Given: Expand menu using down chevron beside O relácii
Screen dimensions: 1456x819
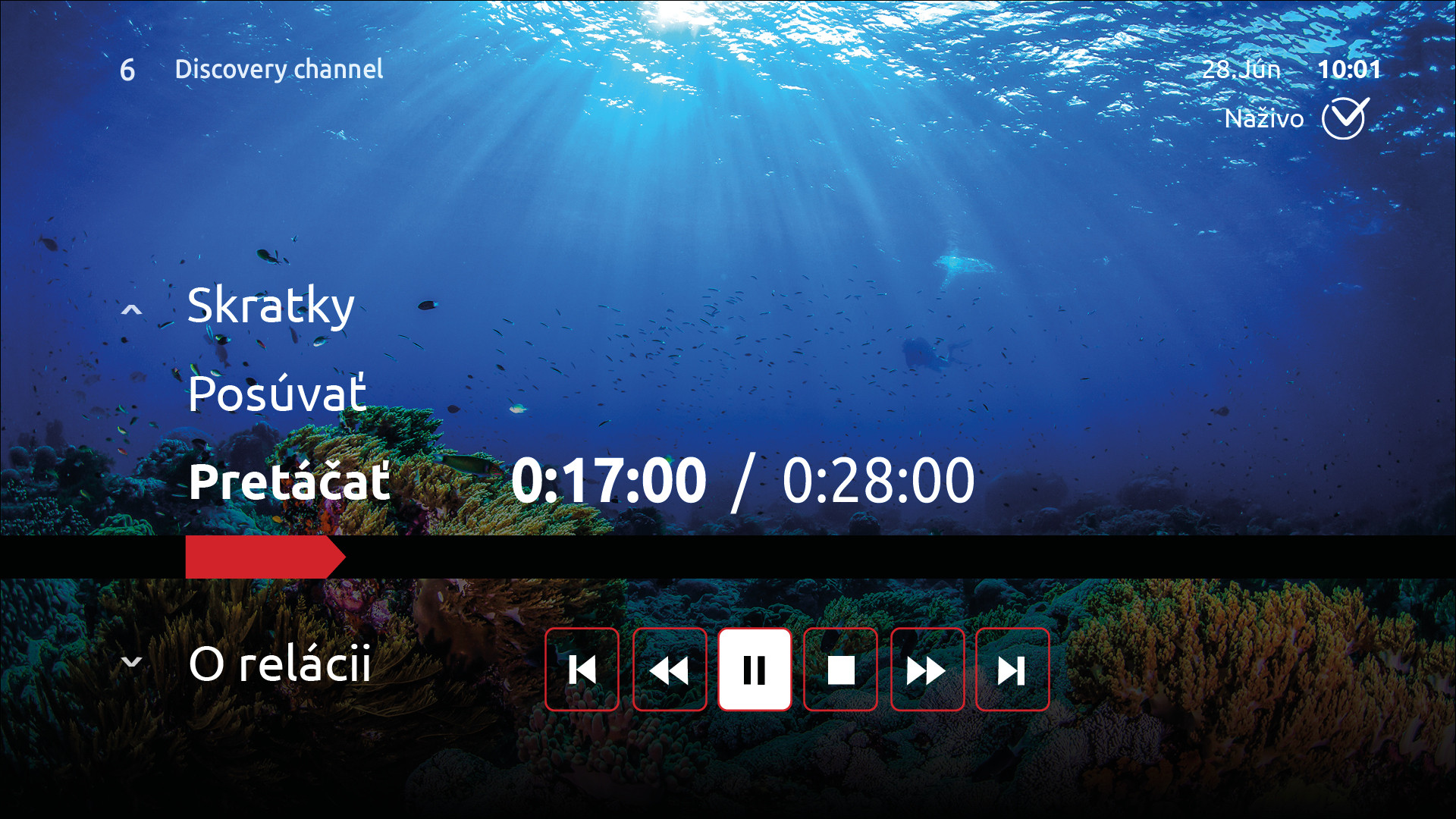Looking at the screenshot, I should pyautogui.click(x=132, y=661).
